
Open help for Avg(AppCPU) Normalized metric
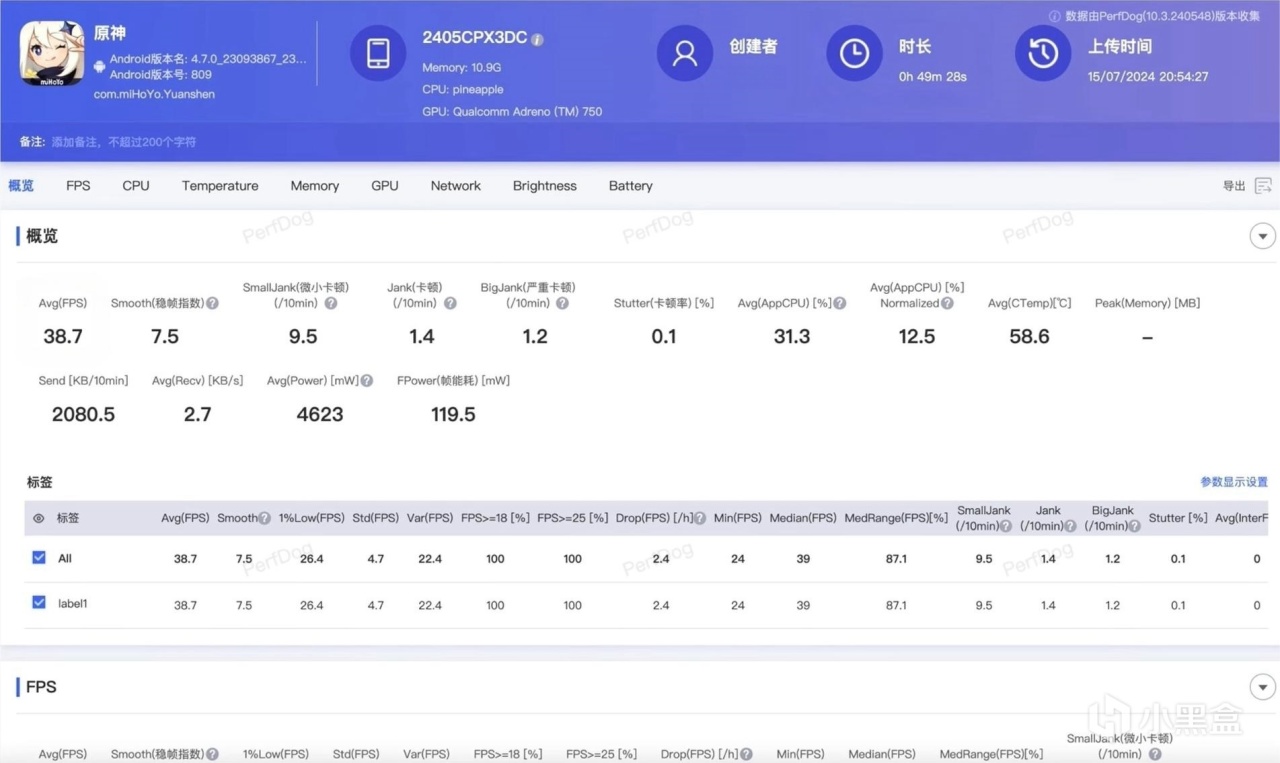coord(947,303)
